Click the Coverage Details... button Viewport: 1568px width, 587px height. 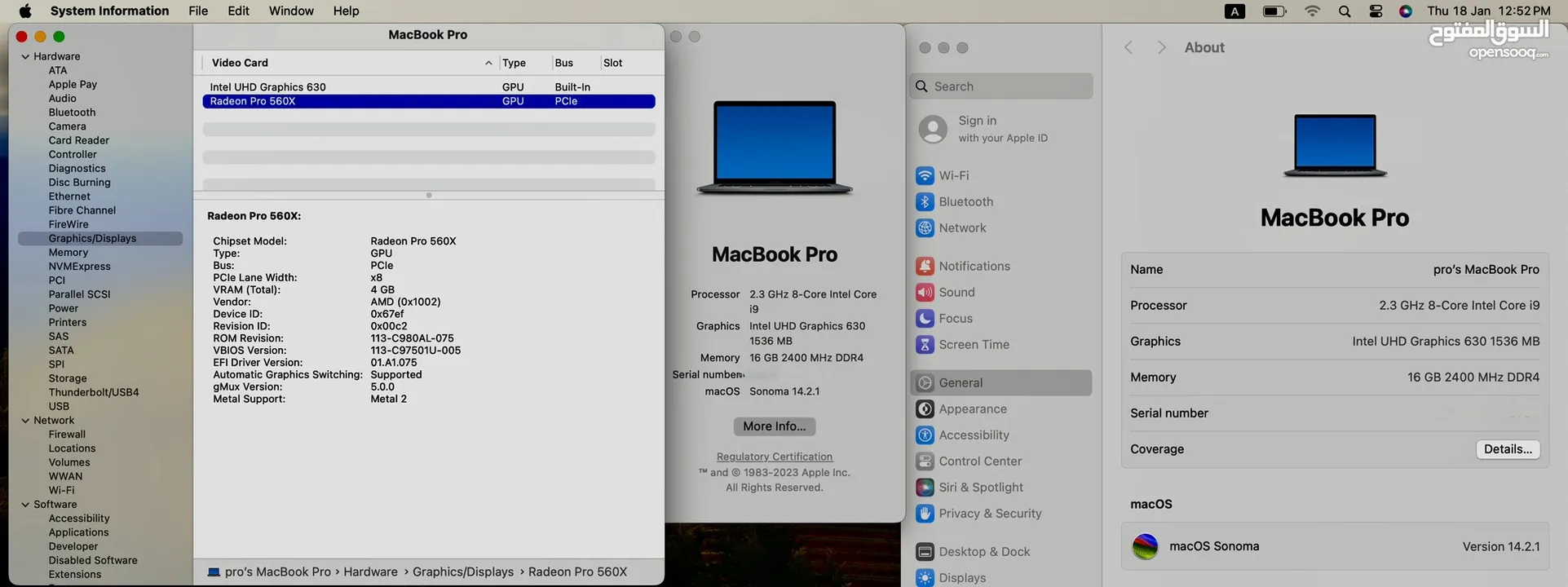1508,449
